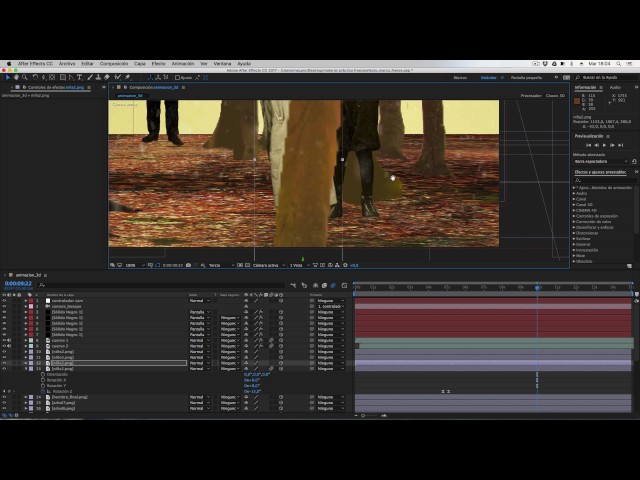Image resolution: width=640 pixels, height=480 pixels.
Task: Click red label color of controlador cam
Action: tap(31, 301)
